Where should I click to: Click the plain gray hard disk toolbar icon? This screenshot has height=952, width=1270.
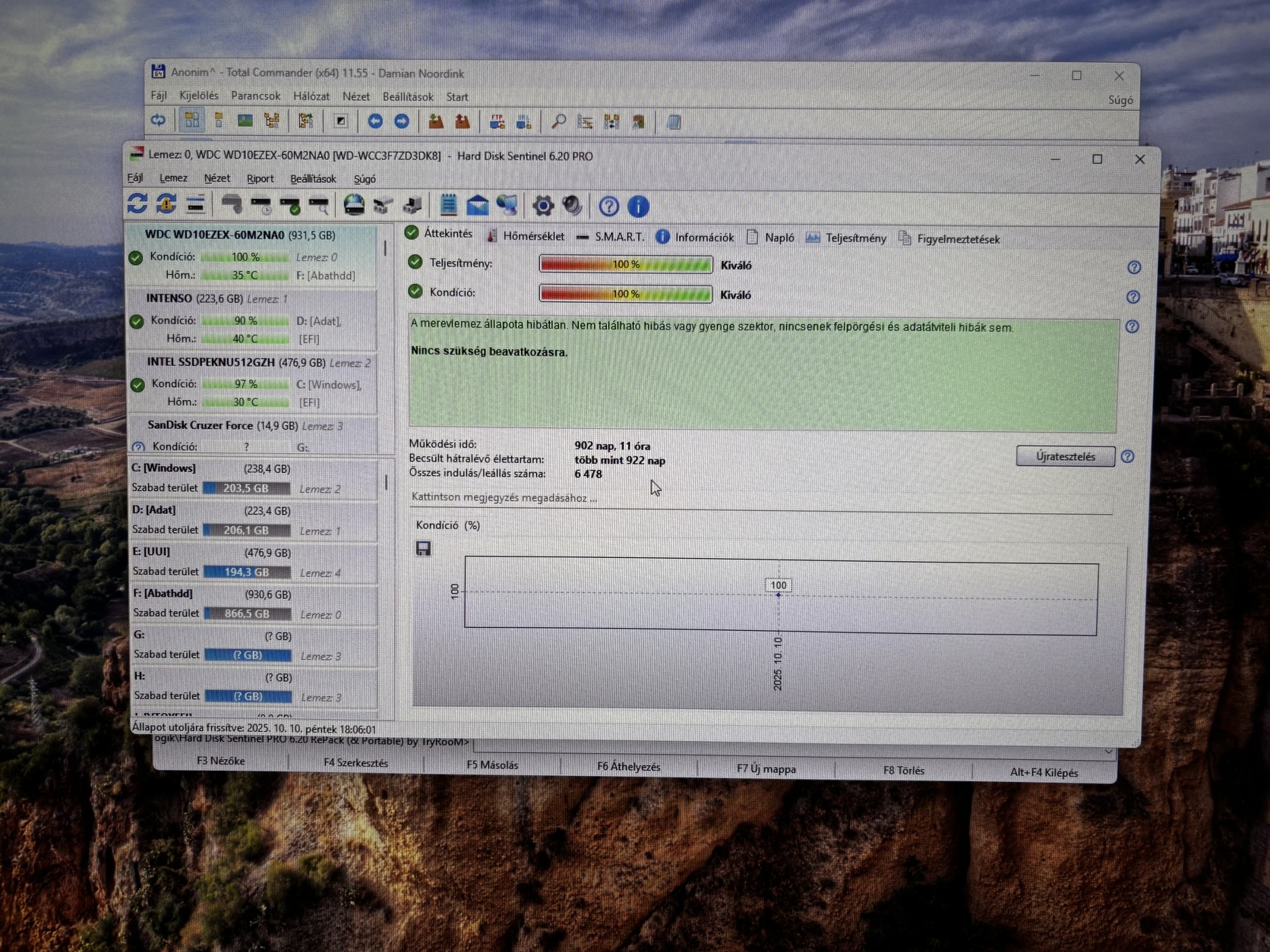tap(232, 204)
